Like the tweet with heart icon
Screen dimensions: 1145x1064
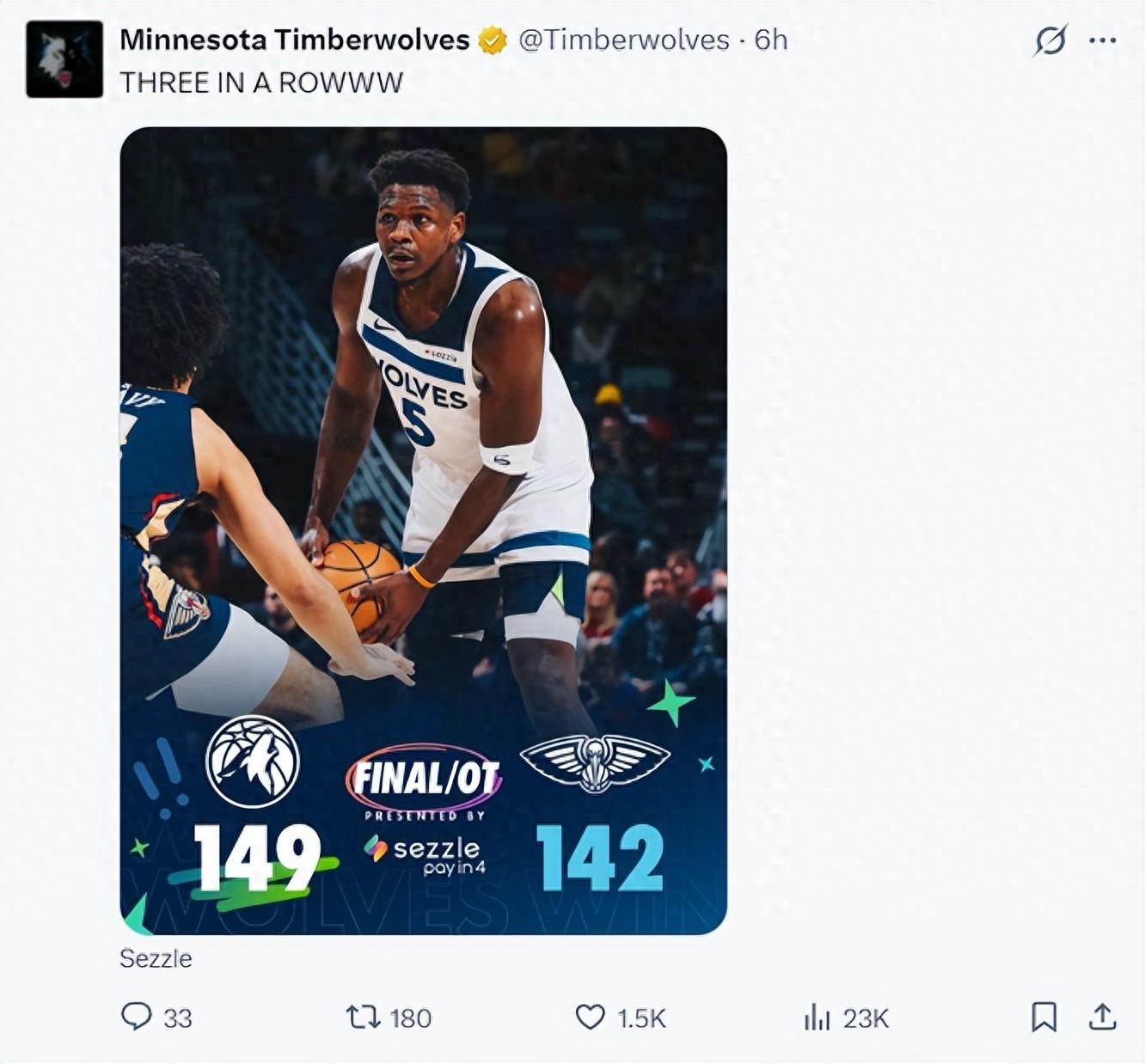590,1018
